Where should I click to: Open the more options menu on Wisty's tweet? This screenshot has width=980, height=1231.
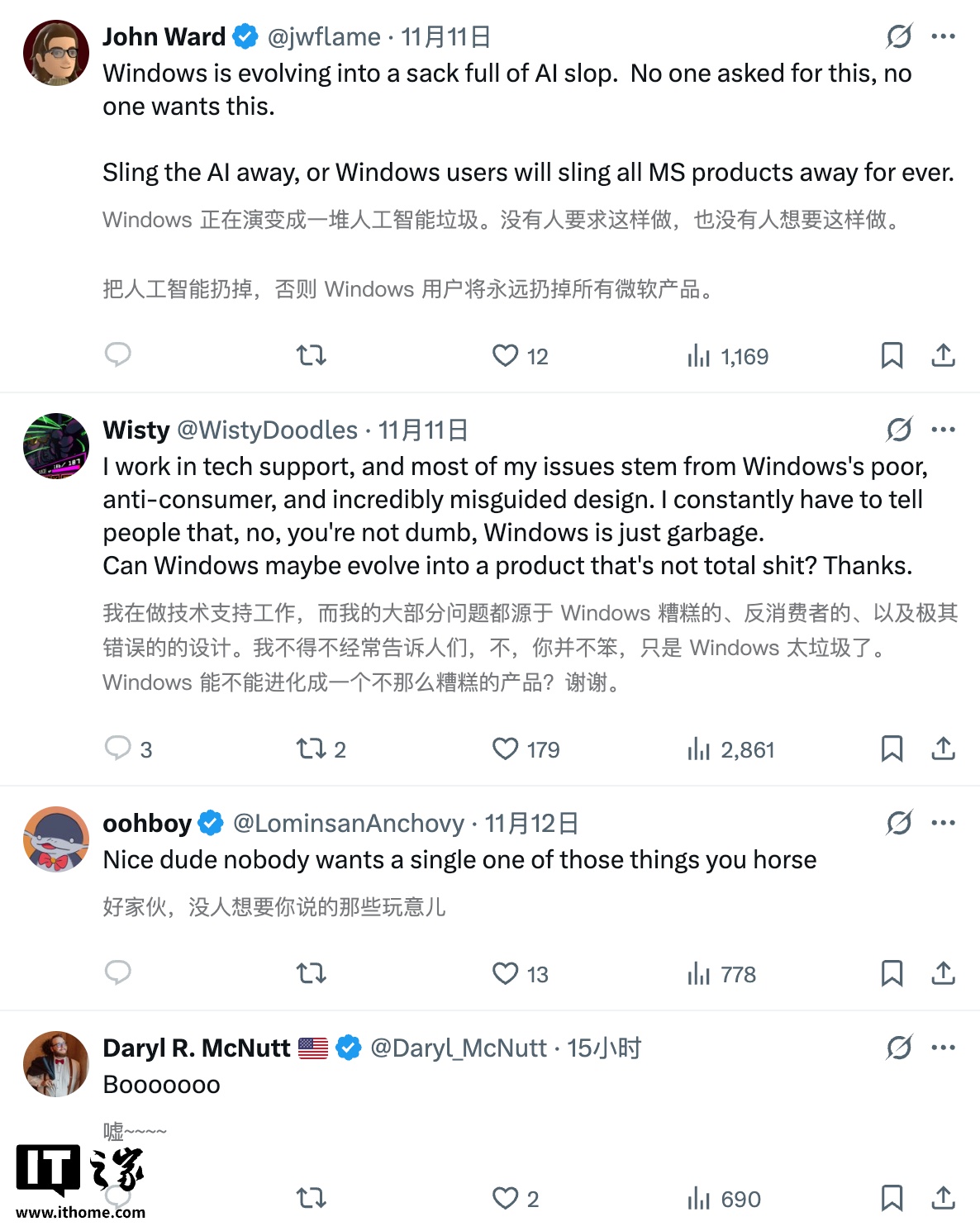(943, 429)
